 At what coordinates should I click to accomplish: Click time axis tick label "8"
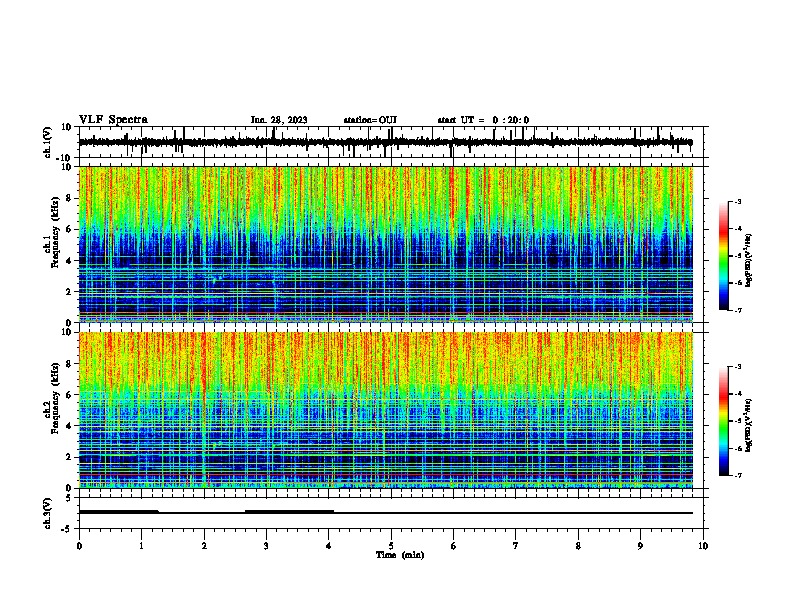578,546
